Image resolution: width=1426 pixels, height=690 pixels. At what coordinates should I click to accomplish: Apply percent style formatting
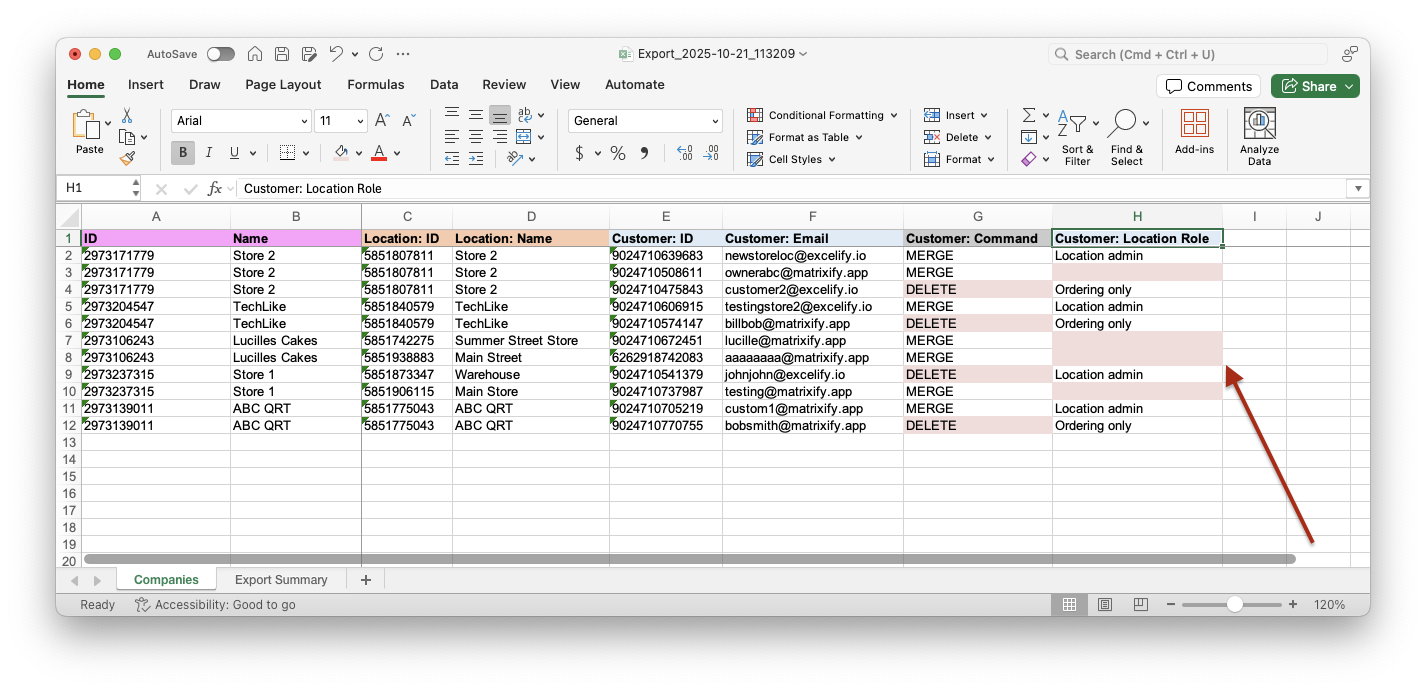click(618, 153)
